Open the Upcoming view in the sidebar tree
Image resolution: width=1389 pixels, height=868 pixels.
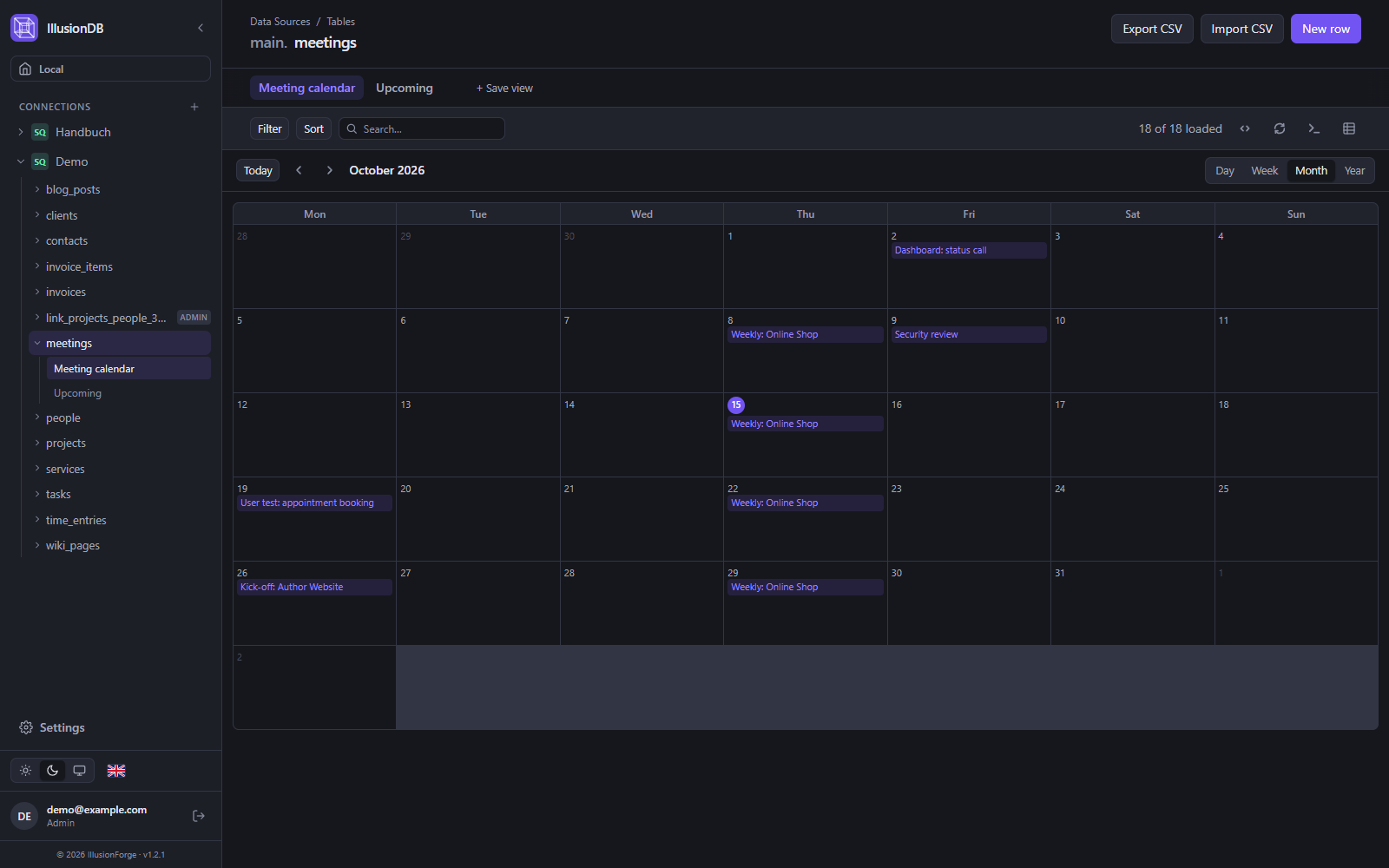[x=128, y=393]
